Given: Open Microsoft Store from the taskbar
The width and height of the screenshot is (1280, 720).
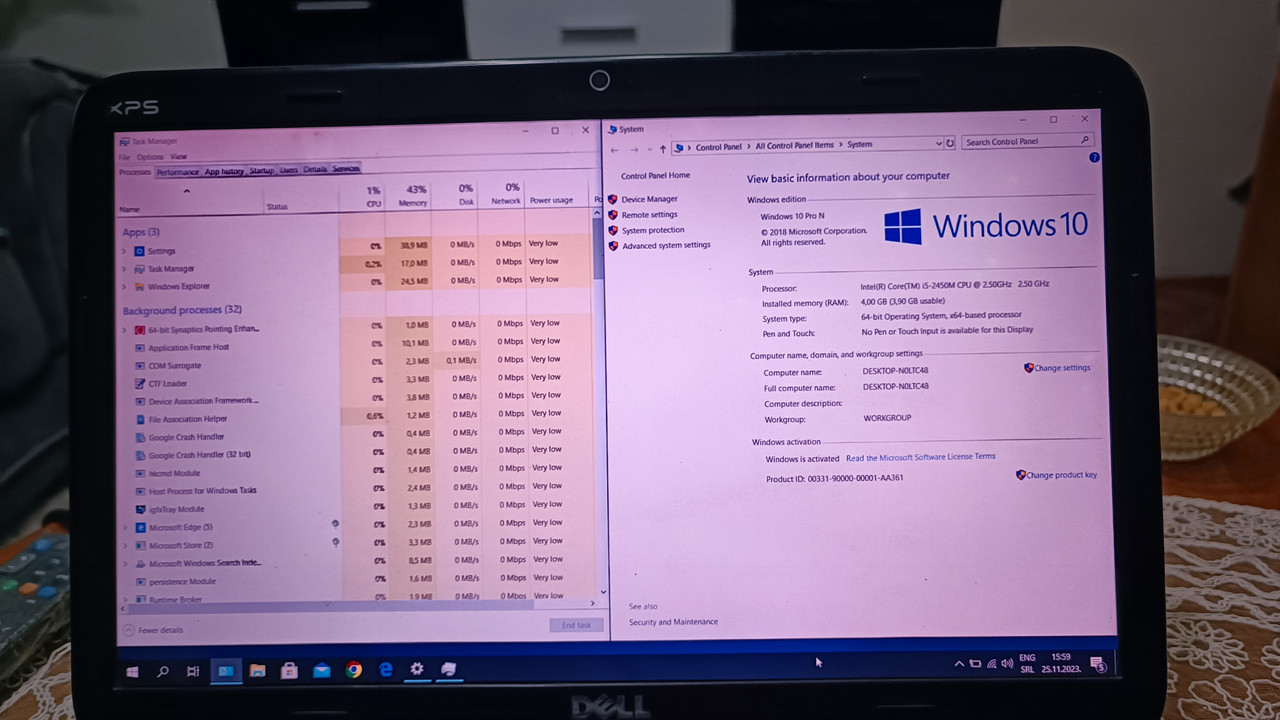Looking at the screenshot, I should pos(289,670).
